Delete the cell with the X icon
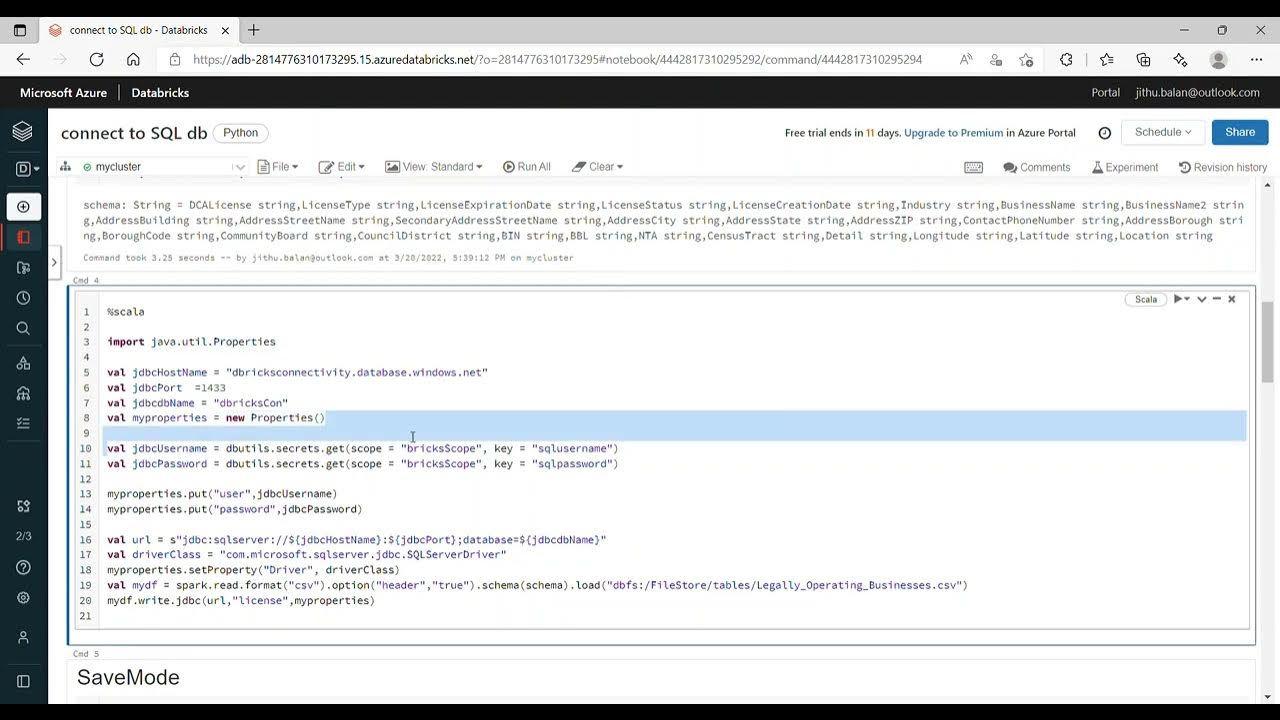1280x720 pixels. [x=1232, y=299]
